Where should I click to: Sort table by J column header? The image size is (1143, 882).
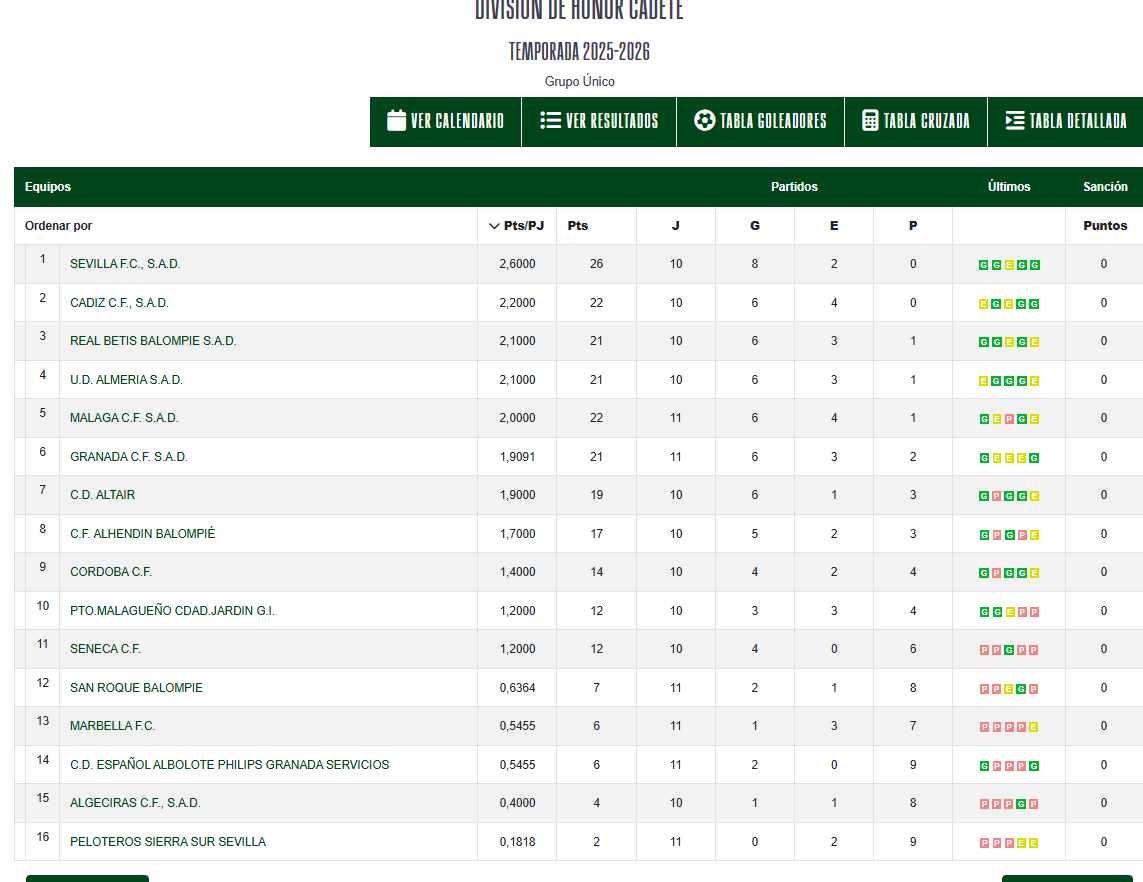click(x=676, y=226)
